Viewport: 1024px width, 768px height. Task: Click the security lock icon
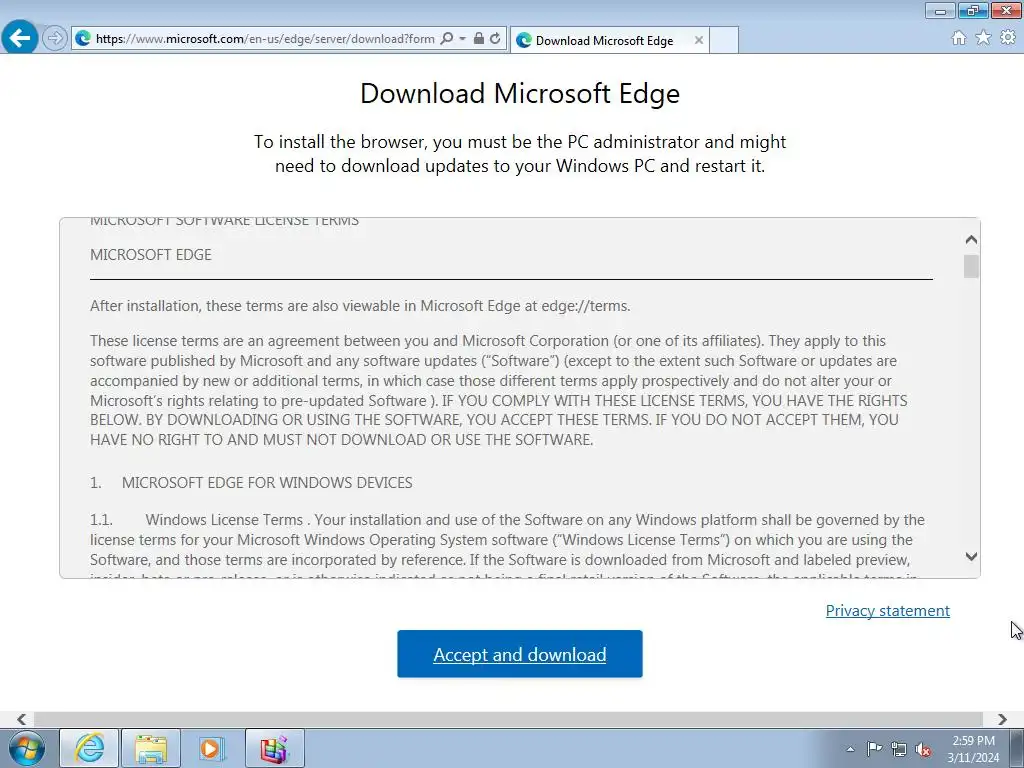[479, 39]
